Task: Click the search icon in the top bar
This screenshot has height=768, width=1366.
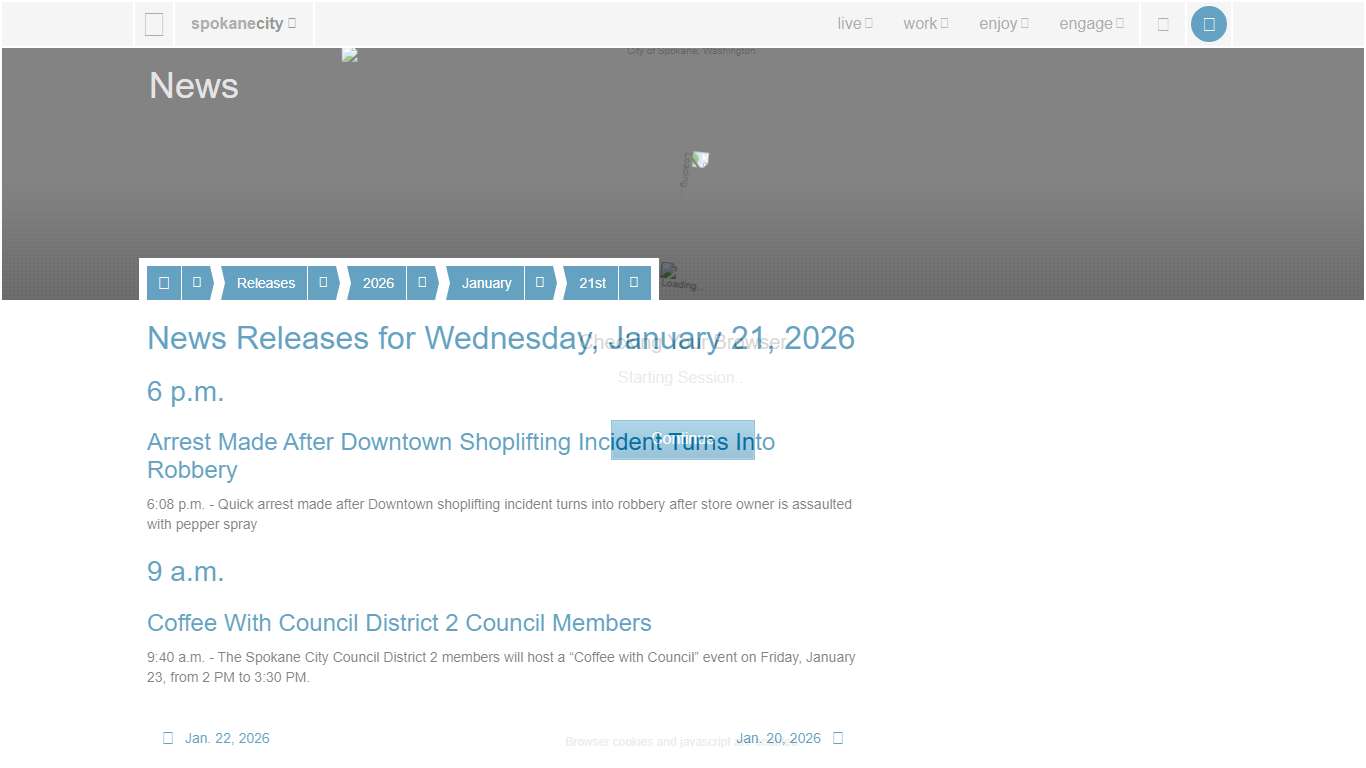Action: (1163, 23)
